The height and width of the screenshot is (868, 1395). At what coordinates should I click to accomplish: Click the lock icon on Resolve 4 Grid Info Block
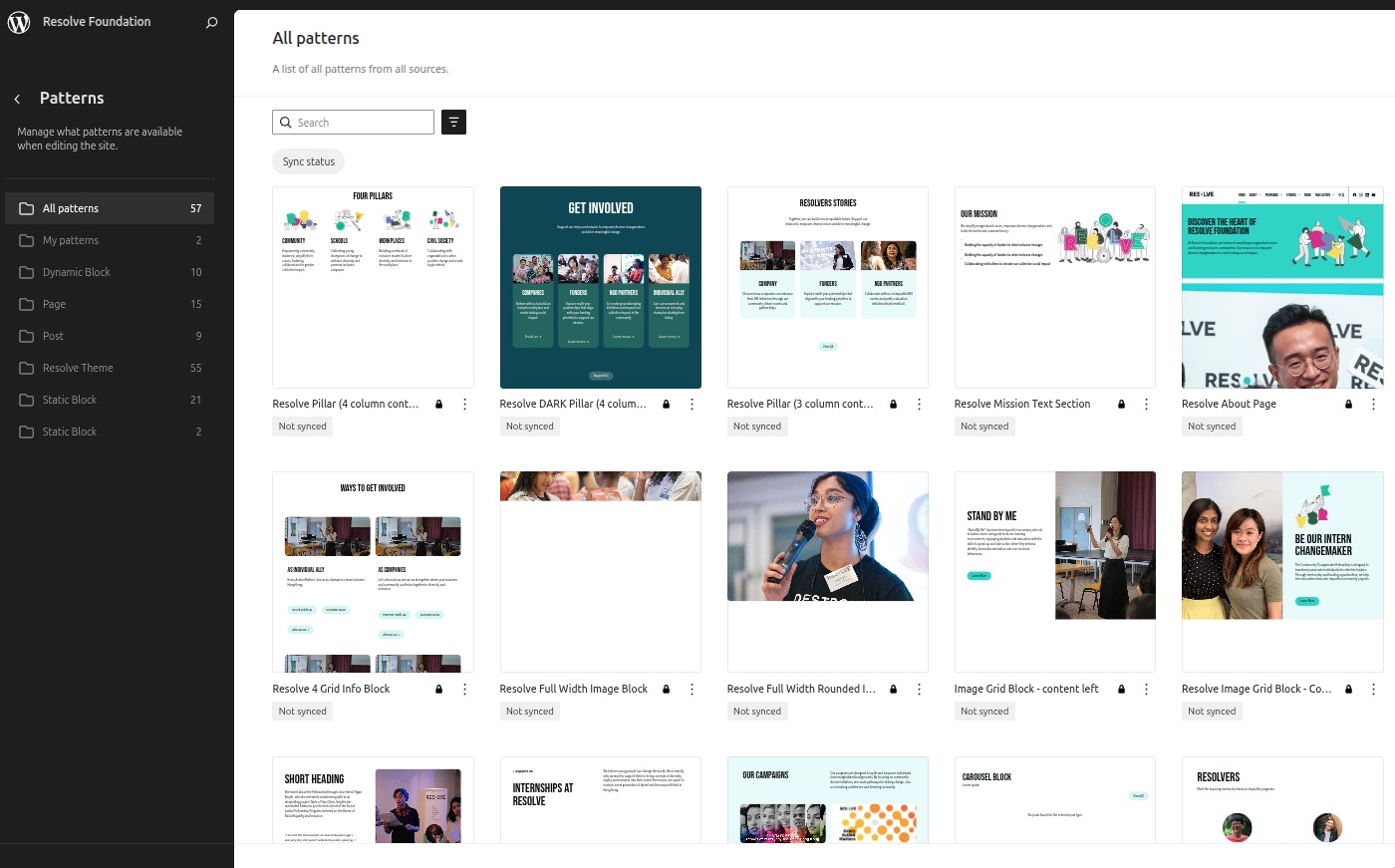(438, 689)
